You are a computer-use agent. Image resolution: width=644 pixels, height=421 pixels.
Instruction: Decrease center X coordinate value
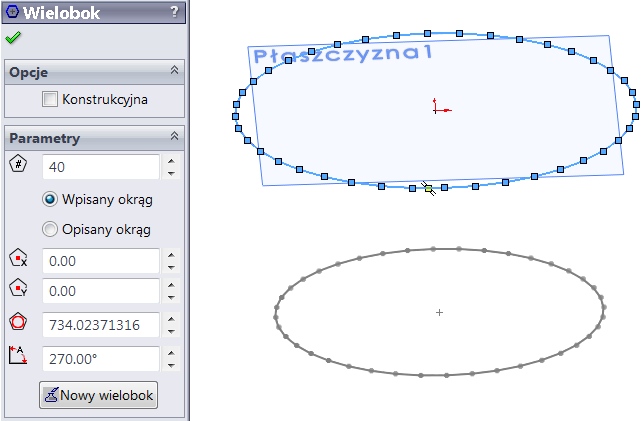(x=171, y=267)
